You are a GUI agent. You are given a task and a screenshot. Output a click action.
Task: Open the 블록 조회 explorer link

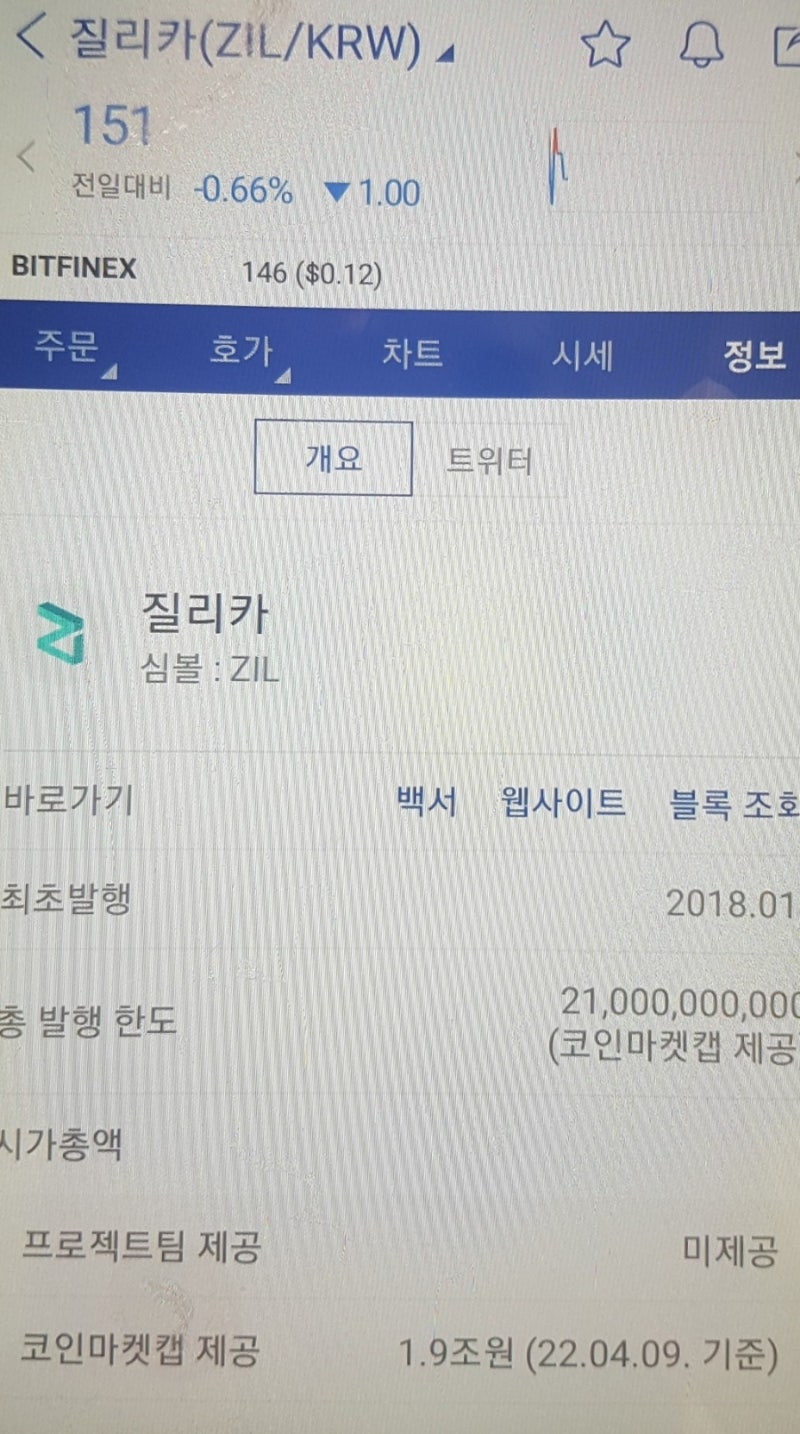[x=735, y=803]
